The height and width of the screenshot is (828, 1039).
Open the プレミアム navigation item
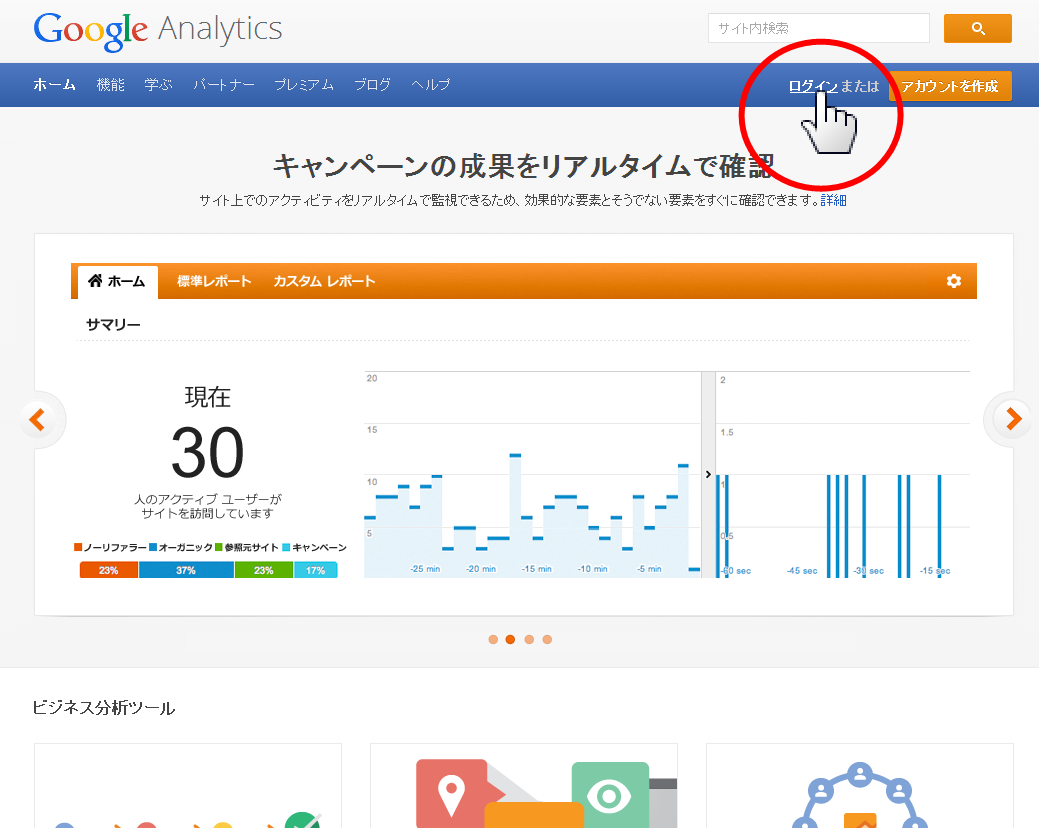[x=304, y=85]
